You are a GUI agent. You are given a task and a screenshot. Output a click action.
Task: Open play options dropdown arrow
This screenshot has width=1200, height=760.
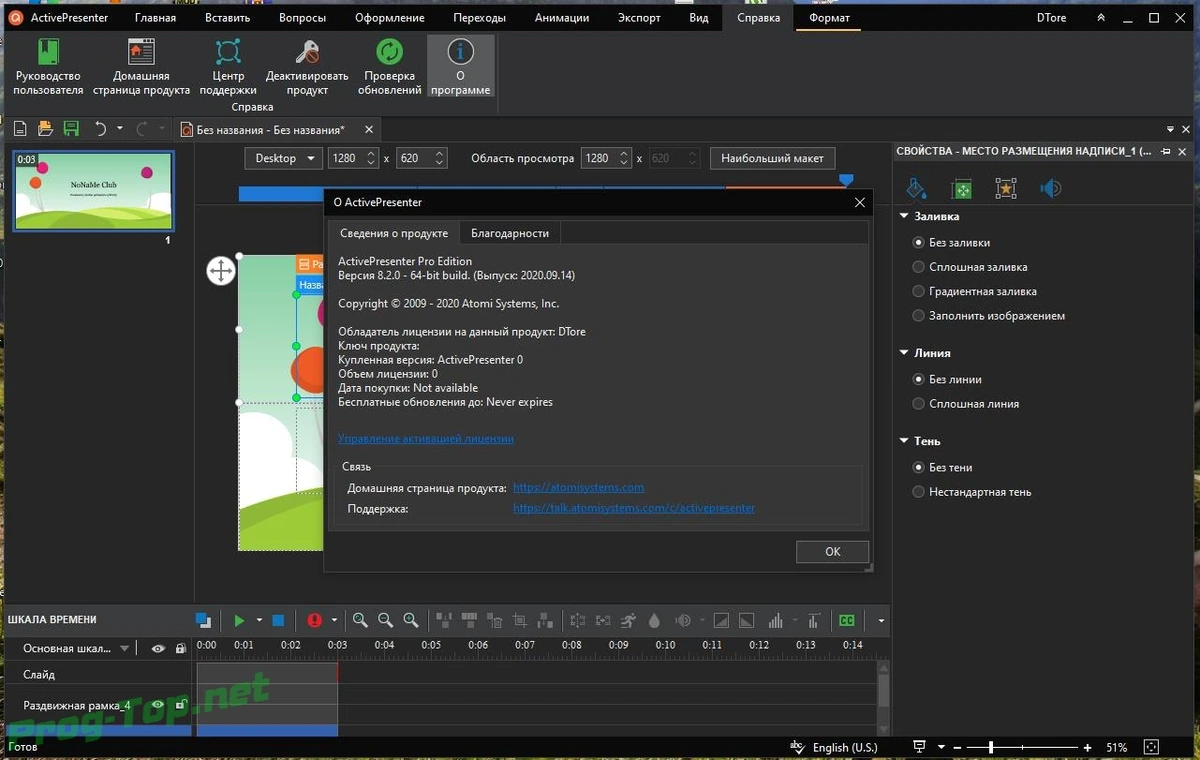click(x=259, y=621)
